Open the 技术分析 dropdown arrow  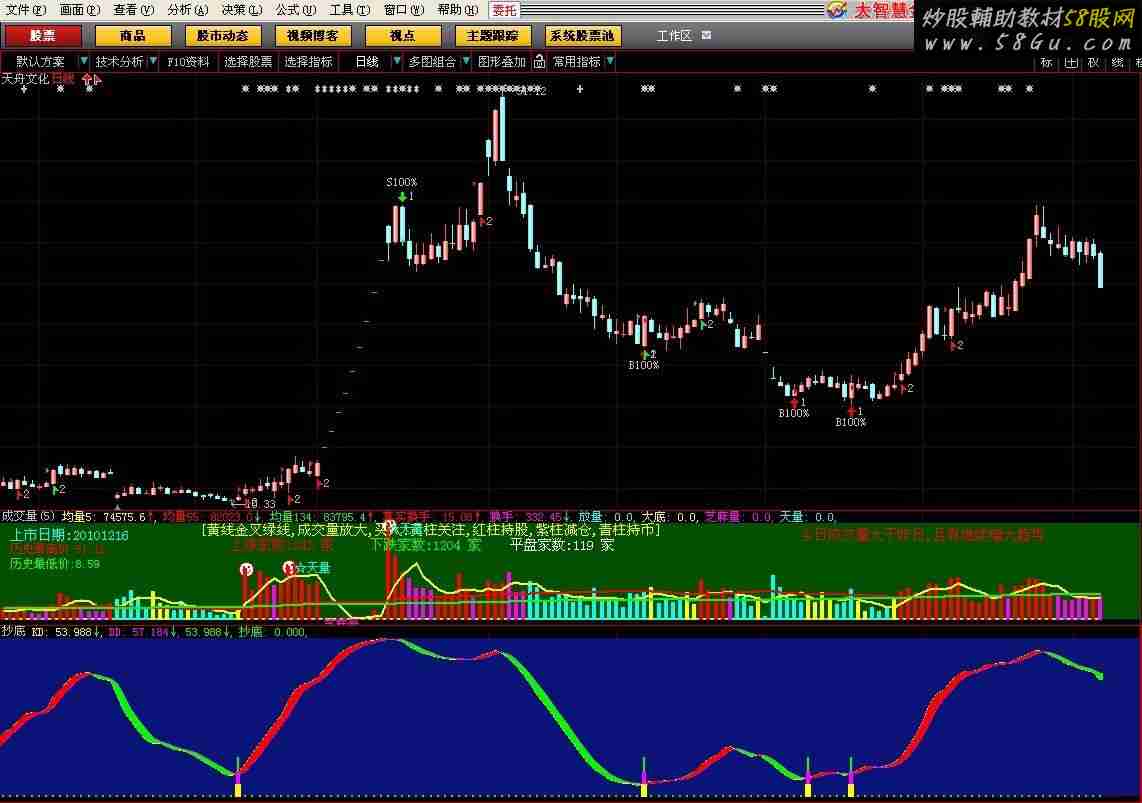(x=152, y=62)
